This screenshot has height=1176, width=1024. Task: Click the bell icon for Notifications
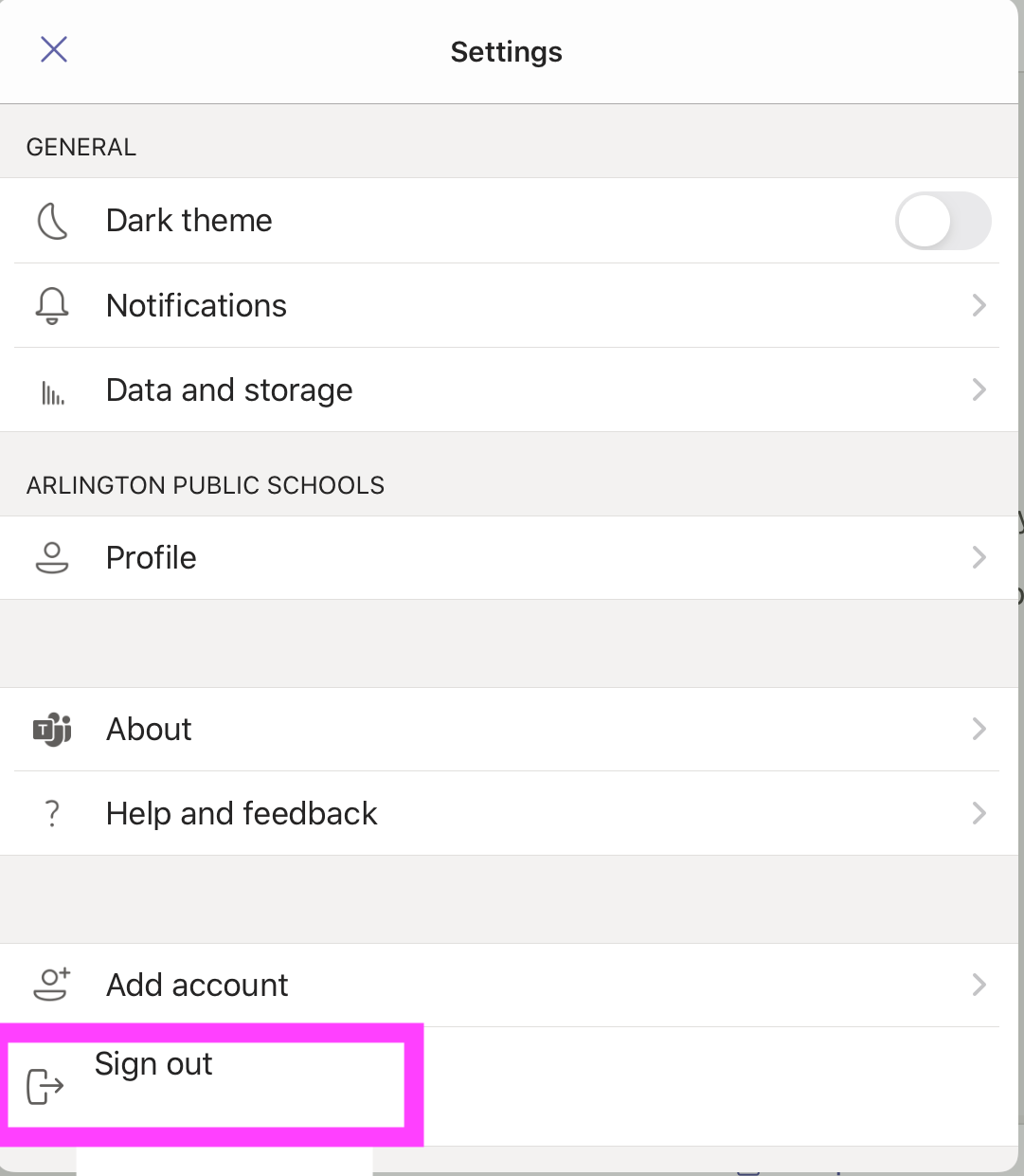52,306
